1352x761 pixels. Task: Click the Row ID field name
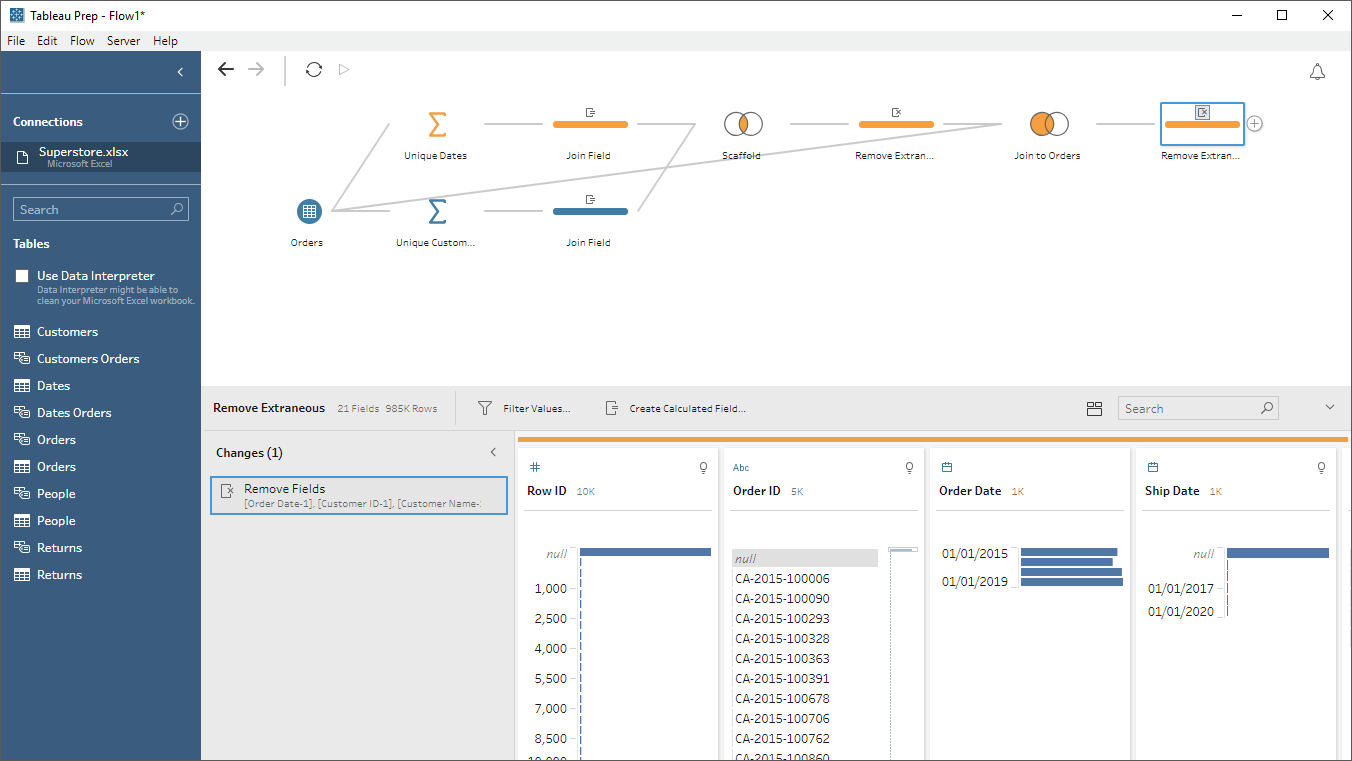[547, 491]
